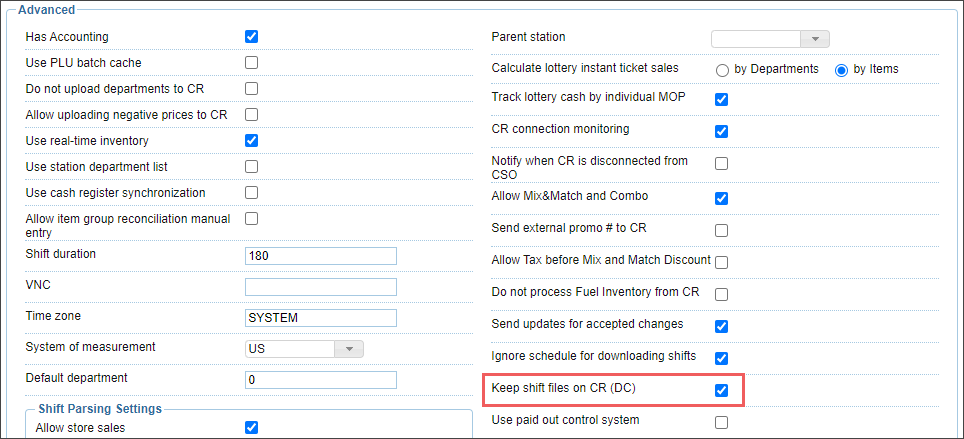This screenshot has width=964, height=439.
Task: Select lottery calculation by Departments
Action: click(722, 70)
